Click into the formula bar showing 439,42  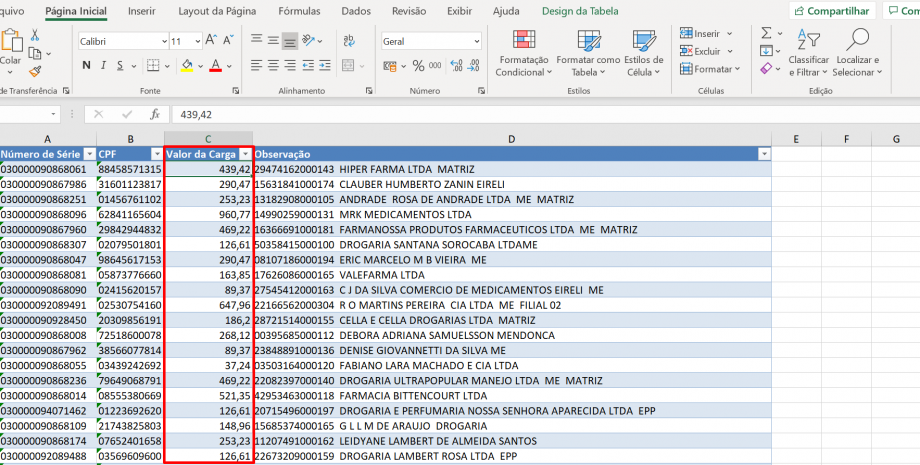[x=500, y=114]
